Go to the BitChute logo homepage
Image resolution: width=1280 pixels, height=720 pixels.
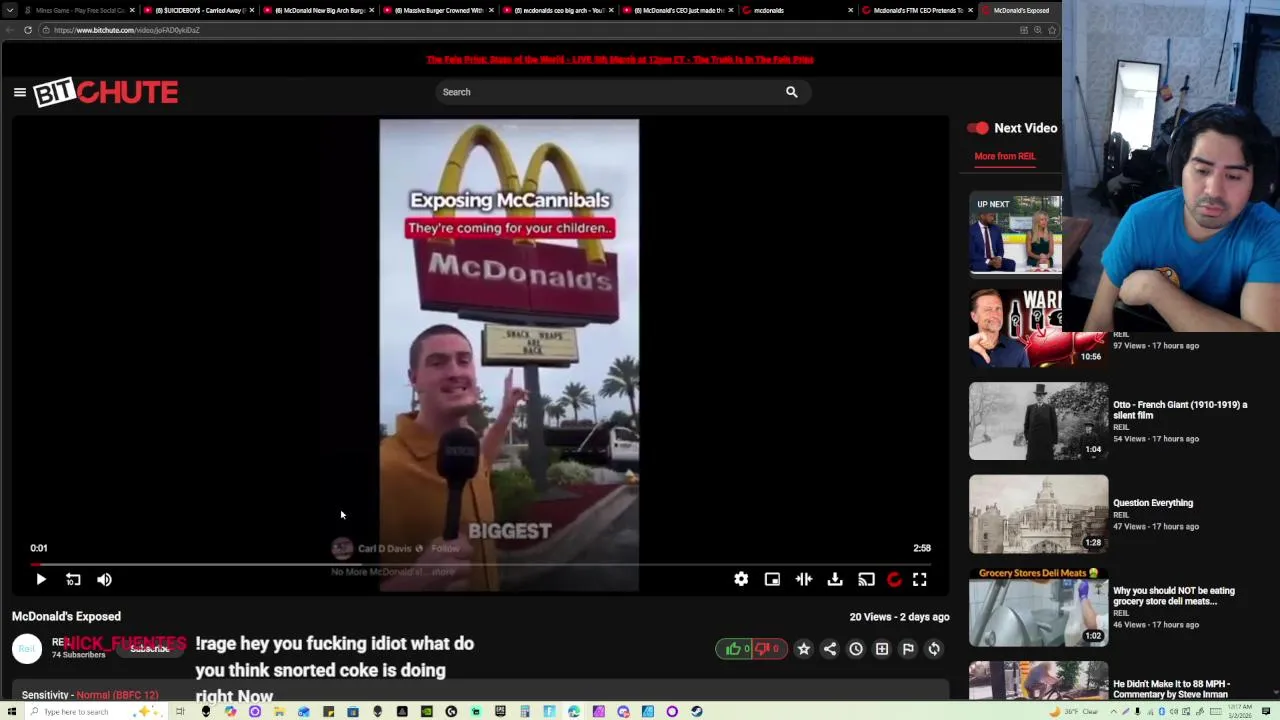106,92
